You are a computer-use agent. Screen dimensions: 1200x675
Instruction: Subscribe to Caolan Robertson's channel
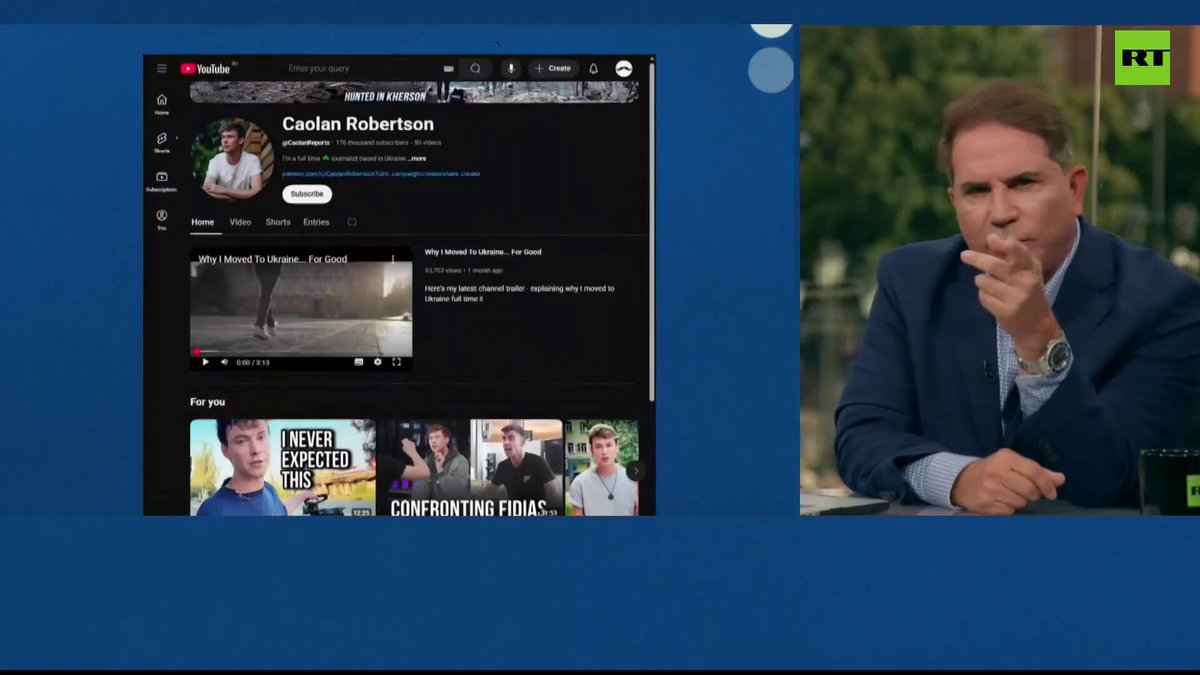pos(307,194)
